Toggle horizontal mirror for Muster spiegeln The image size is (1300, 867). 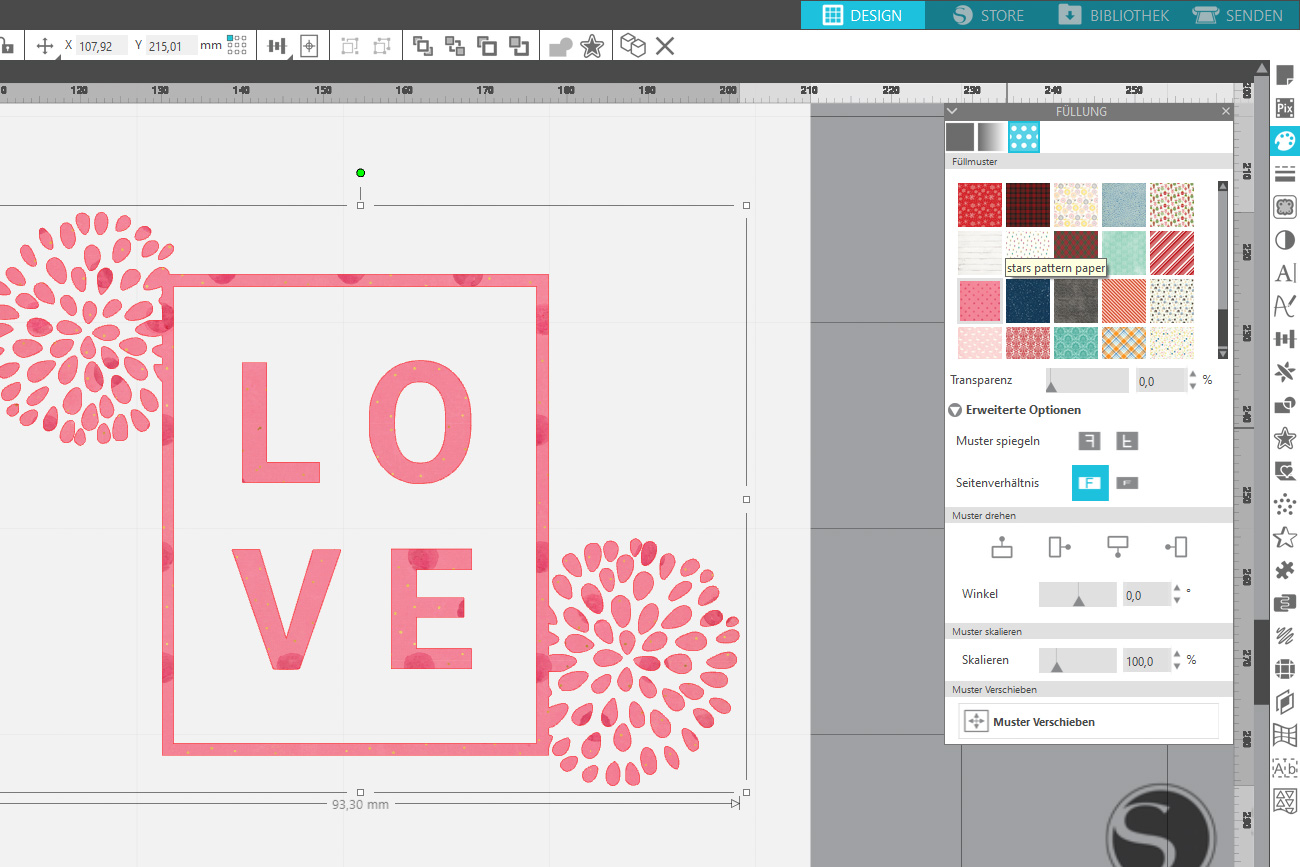[x=1089, y=441]
